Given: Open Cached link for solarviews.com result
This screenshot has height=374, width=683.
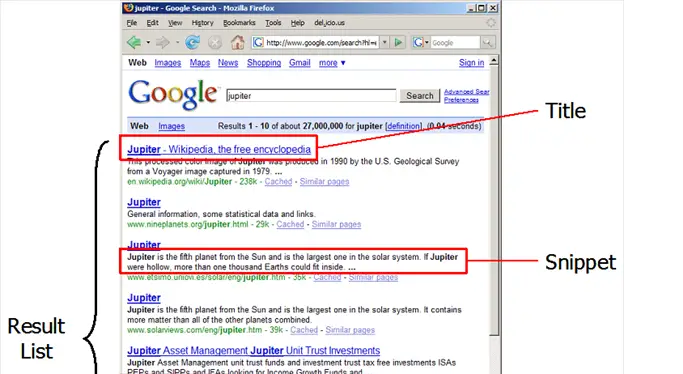Looking at the screenshot, I should (x=304, y=330).
